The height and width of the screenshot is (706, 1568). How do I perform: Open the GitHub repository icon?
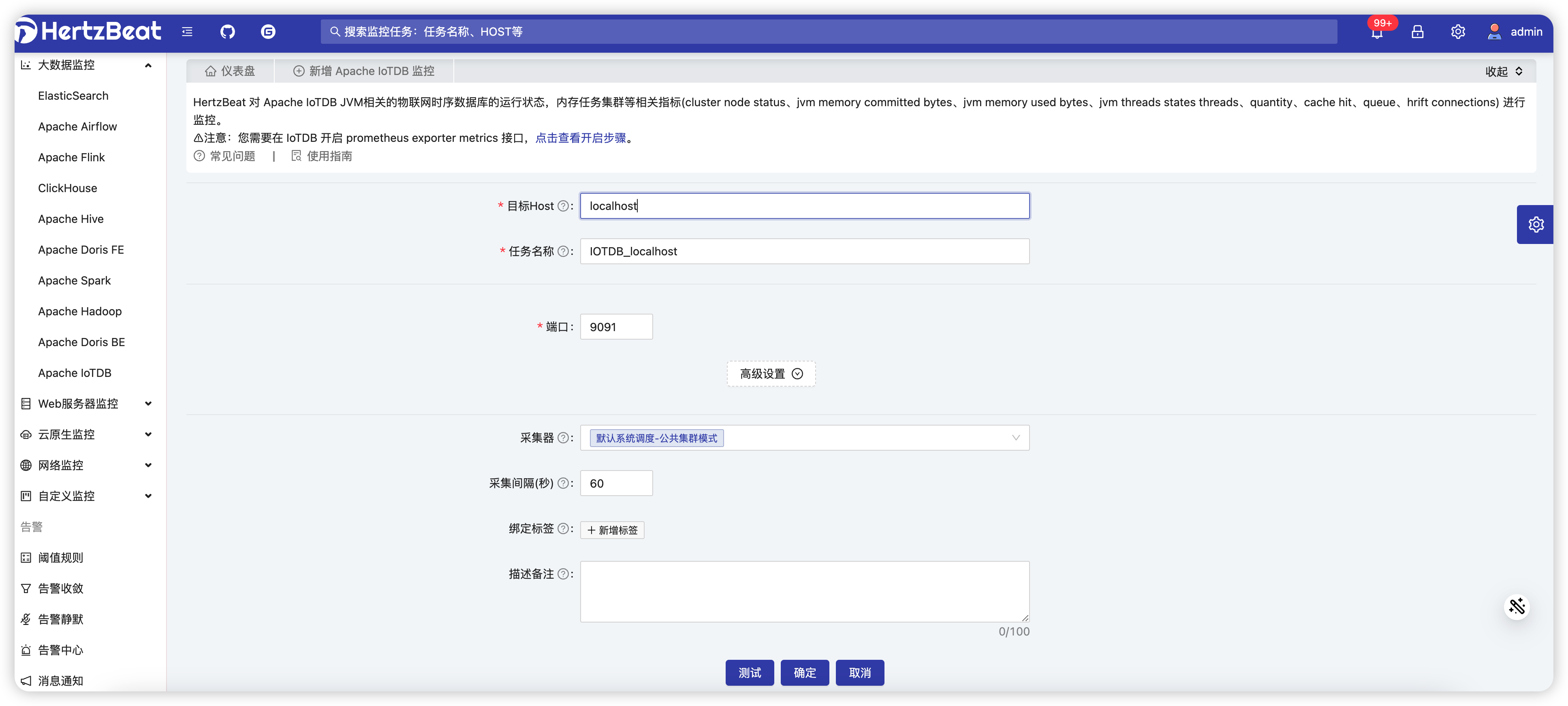pyautogui.click(x=227, y=32)
